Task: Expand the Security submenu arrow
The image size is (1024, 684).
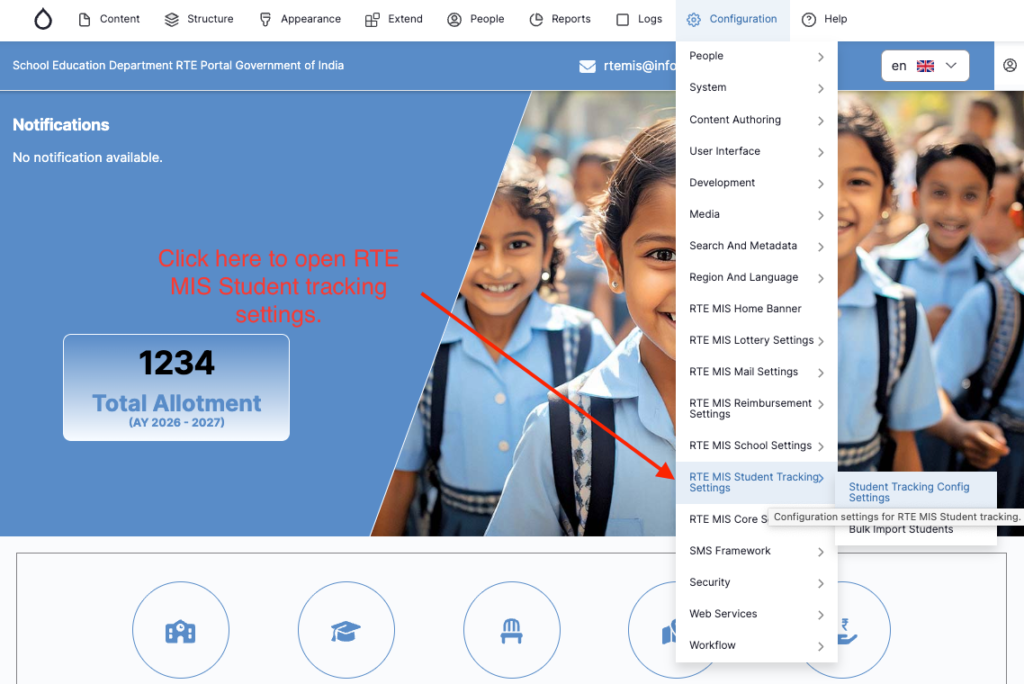Action: click(x=820, y=583)
